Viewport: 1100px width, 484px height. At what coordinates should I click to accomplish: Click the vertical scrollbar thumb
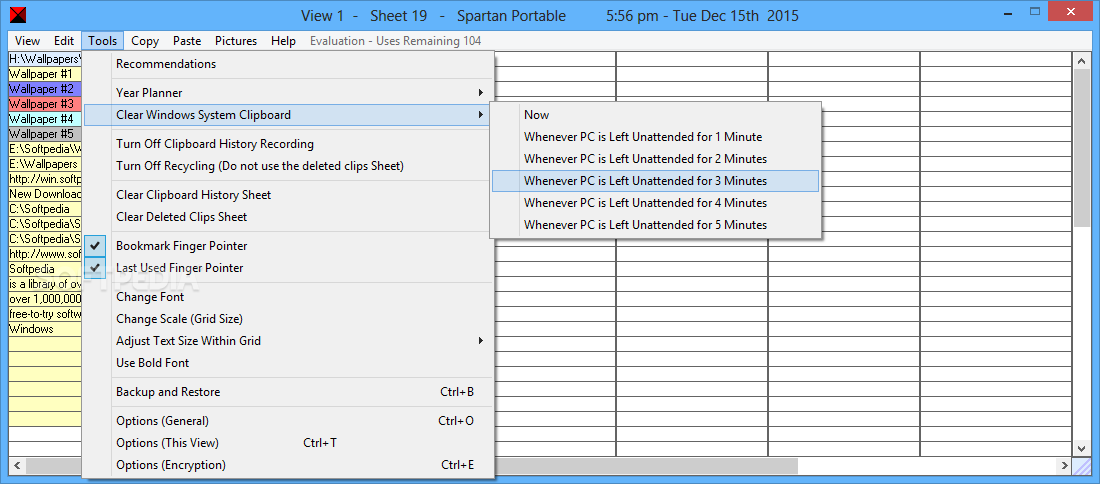[x=1082, y=148]
